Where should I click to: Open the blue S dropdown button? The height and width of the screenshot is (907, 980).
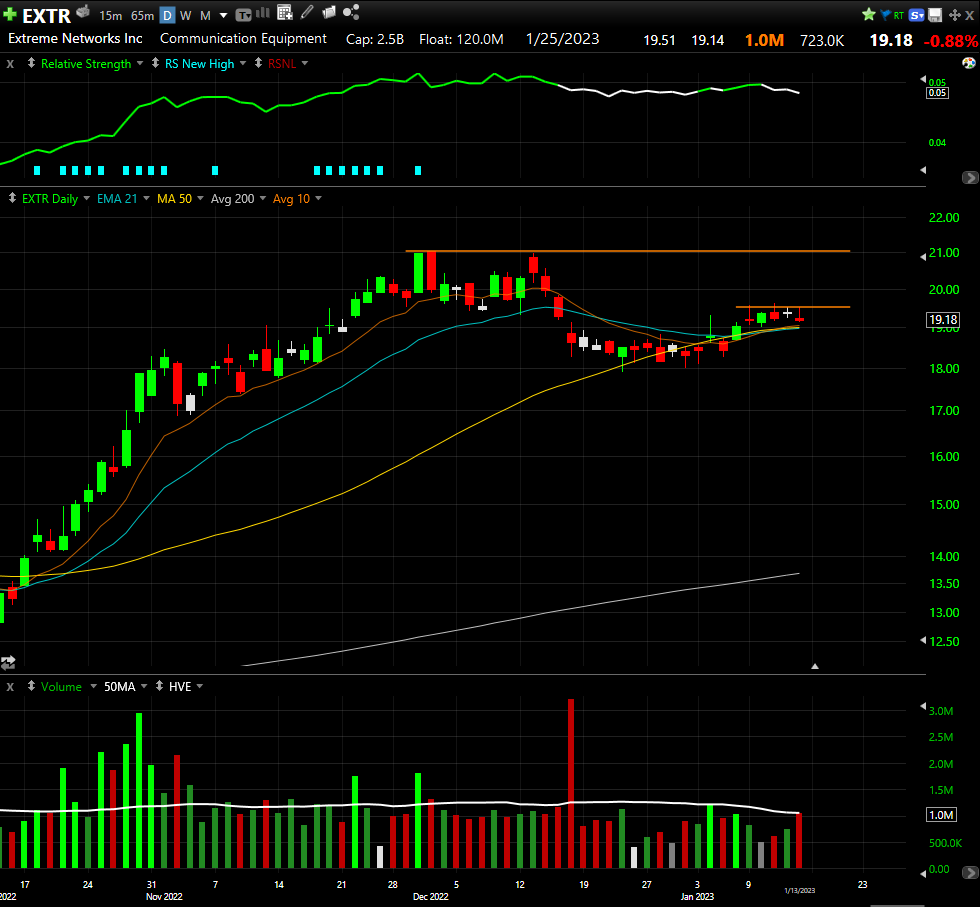point(917,15)
